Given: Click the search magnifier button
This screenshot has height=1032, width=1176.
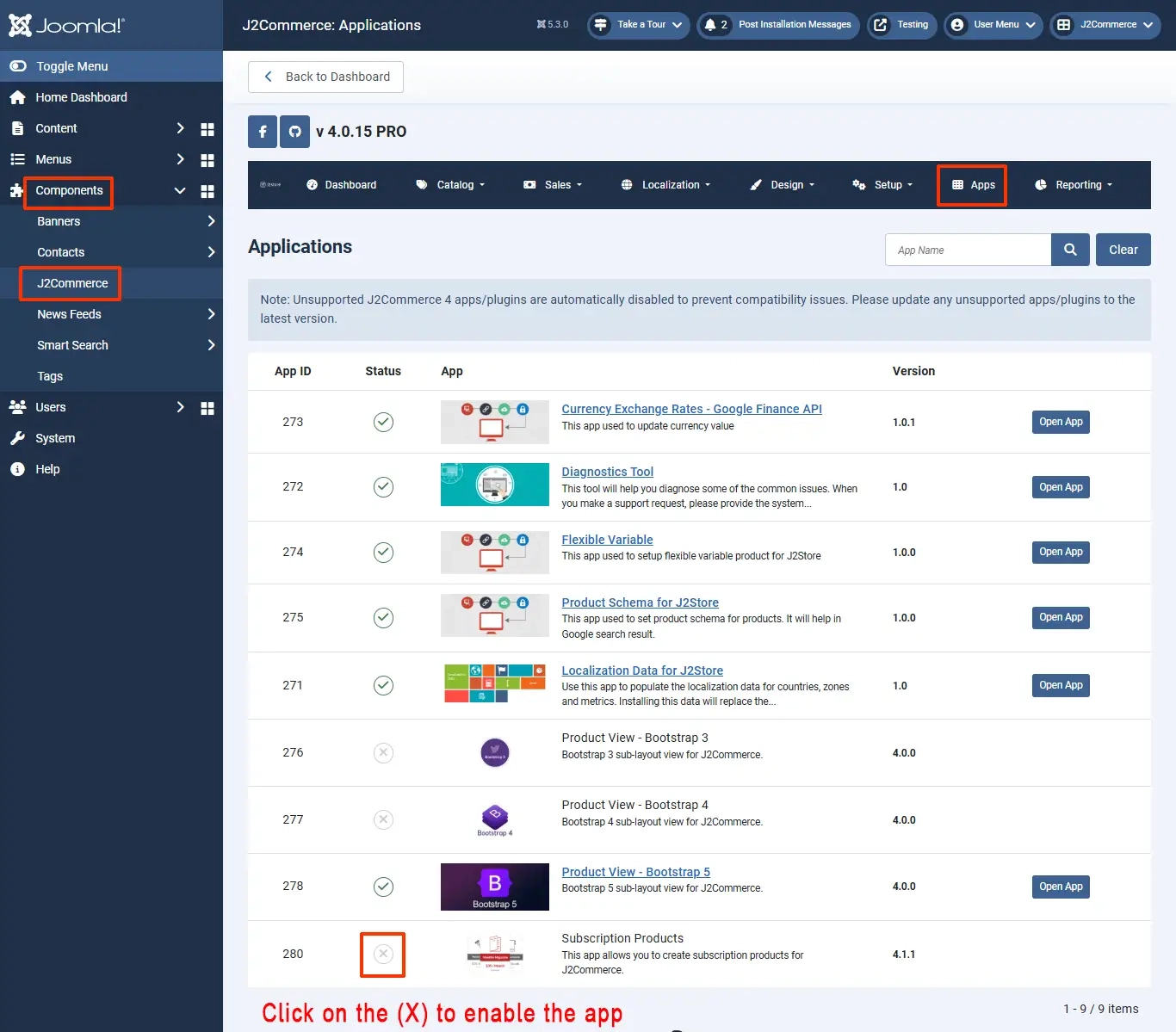Looking at the screenshot, I should (x=1070, y=250).
